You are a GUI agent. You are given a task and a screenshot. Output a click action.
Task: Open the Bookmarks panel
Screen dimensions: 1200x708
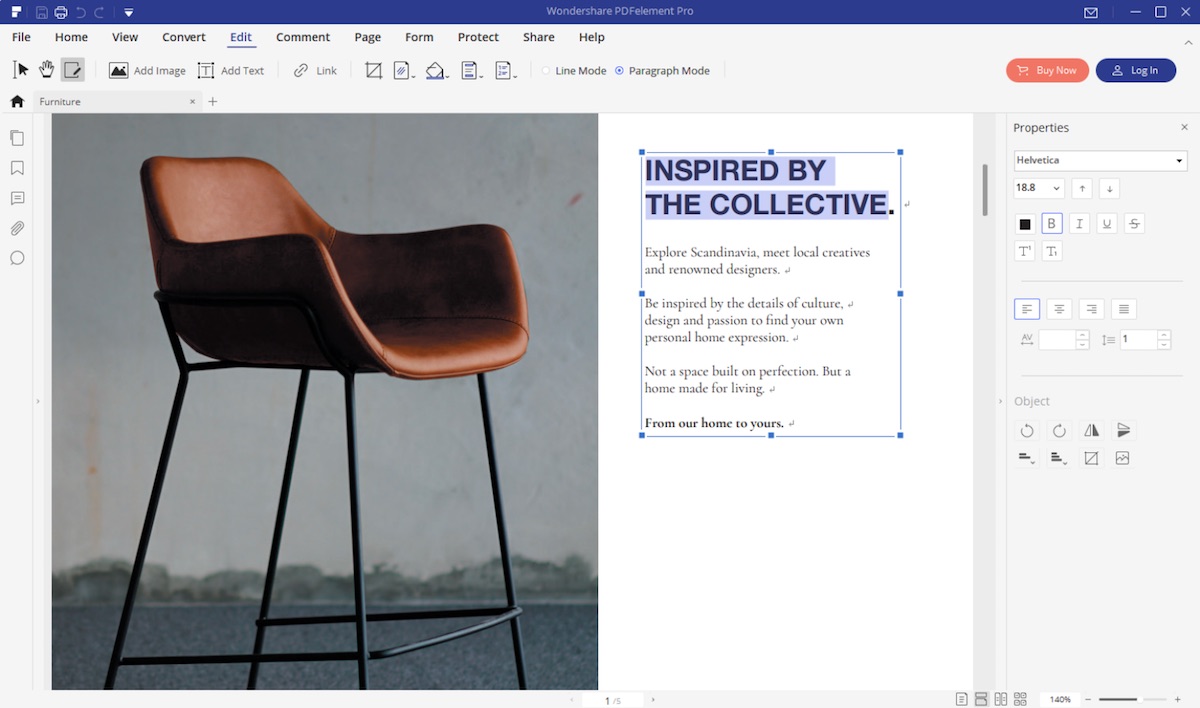coord(17,168)
